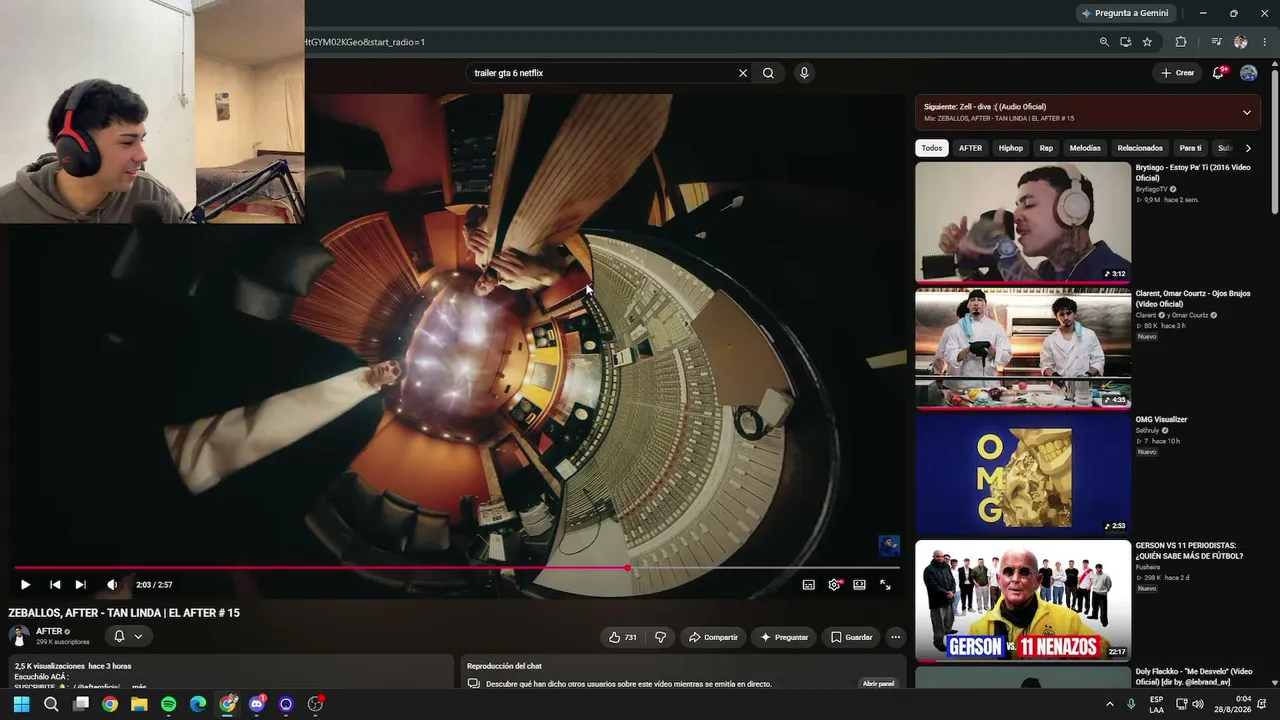Skip to the previous video
The image size is (1280, 720).
pos(55,585)
